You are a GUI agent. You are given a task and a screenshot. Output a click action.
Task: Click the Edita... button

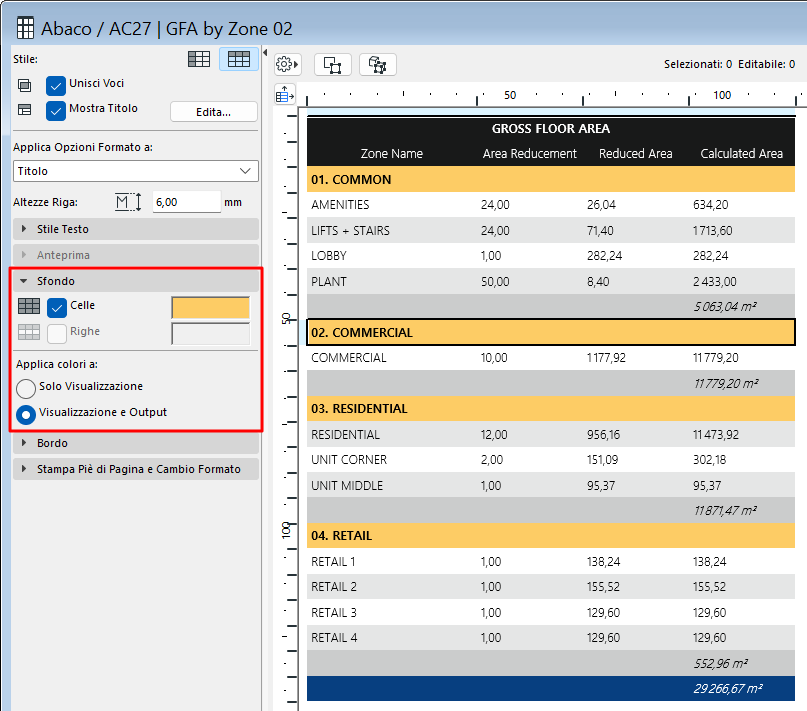point(213,111)
